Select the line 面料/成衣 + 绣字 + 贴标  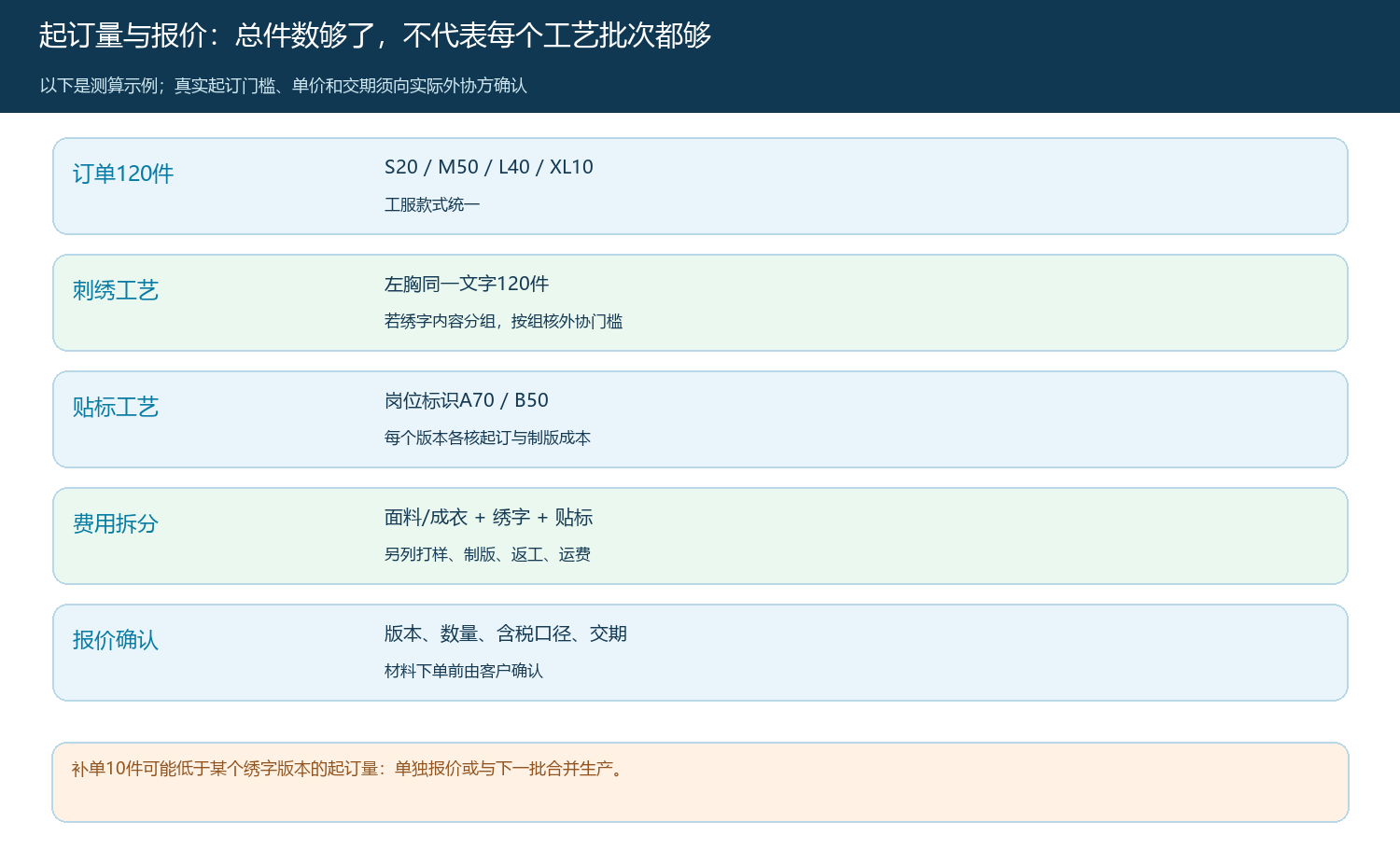coord(489,517)
